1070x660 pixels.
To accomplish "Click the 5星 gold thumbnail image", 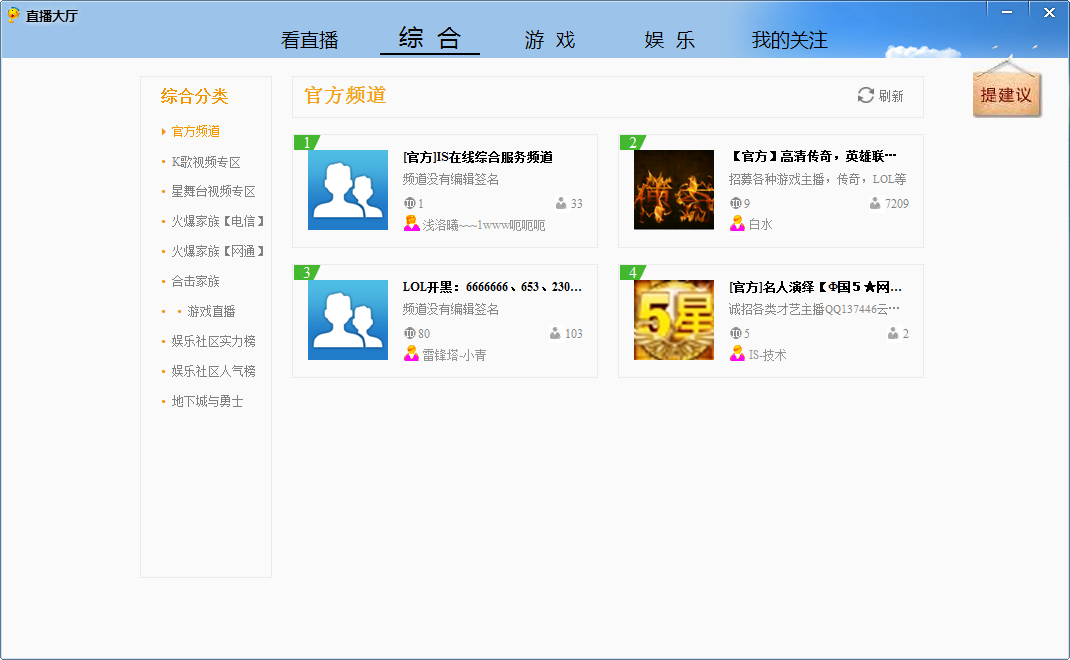I will click(674, 320).
